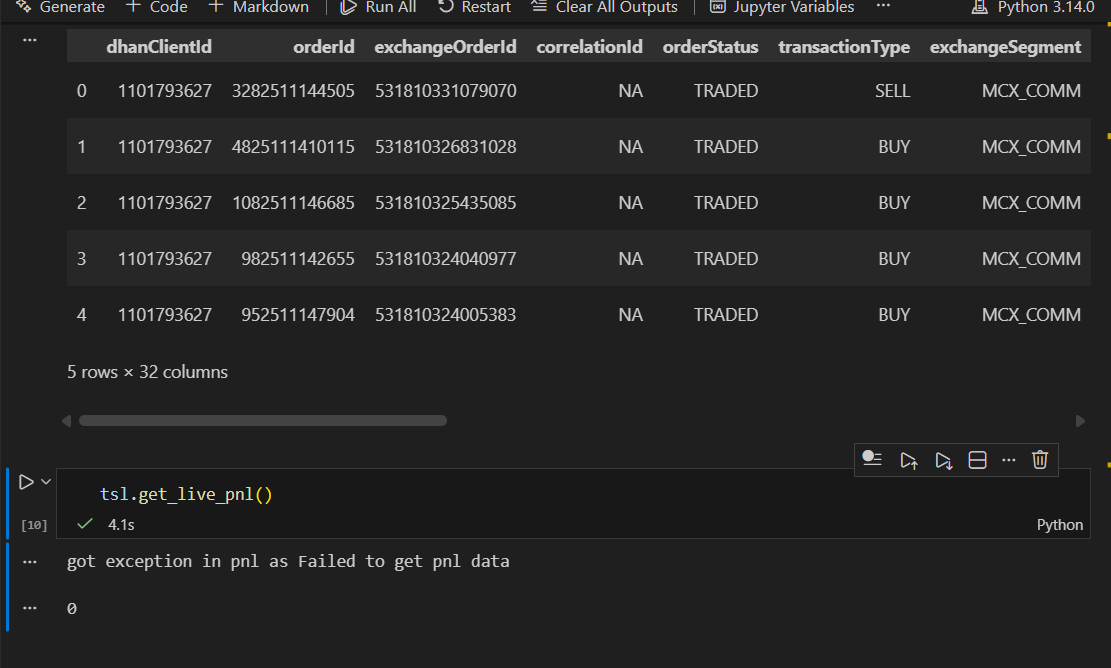
Task: Click the dataframe horizontal scrollbar thumb
Action: (262, 421)
